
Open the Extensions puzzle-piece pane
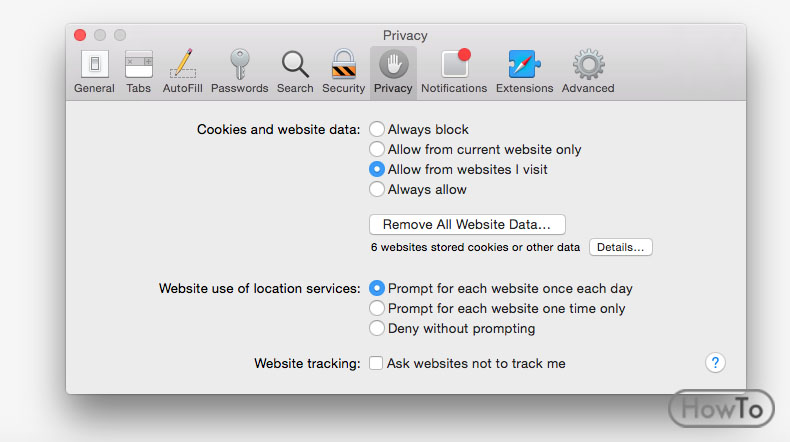click(x=524, y=72)
